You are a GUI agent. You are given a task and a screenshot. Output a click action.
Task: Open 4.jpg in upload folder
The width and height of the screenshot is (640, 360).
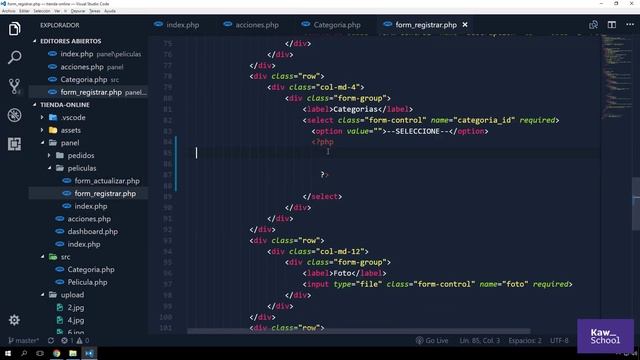click(x=76, y=320)
